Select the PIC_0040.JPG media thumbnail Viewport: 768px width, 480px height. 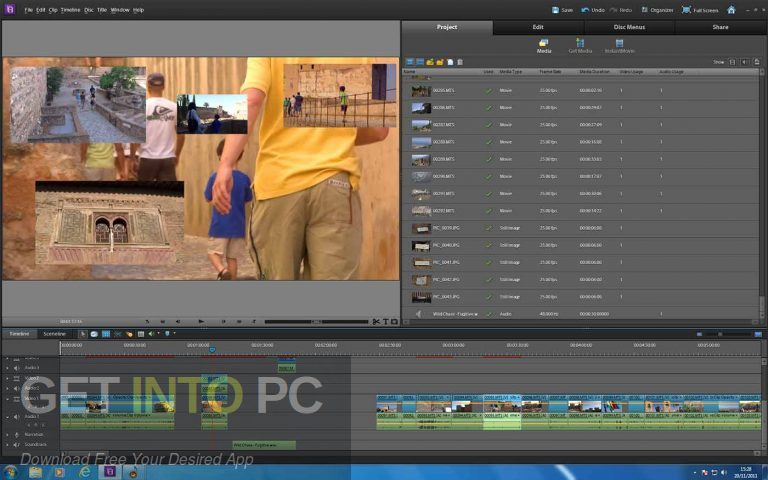pos(421,245)
